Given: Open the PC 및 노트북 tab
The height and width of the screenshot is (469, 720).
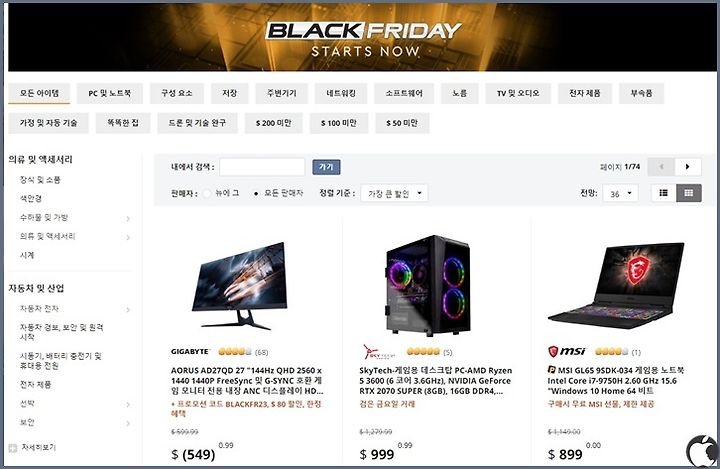Looking at the screenshot, I should (x=110, y=93).
